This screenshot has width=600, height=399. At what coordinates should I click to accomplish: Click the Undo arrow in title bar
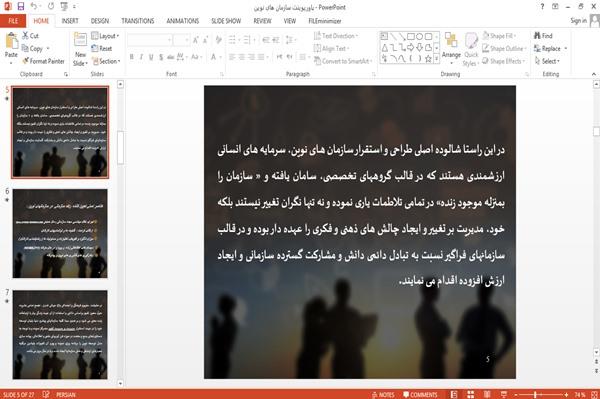click(34, 7)
